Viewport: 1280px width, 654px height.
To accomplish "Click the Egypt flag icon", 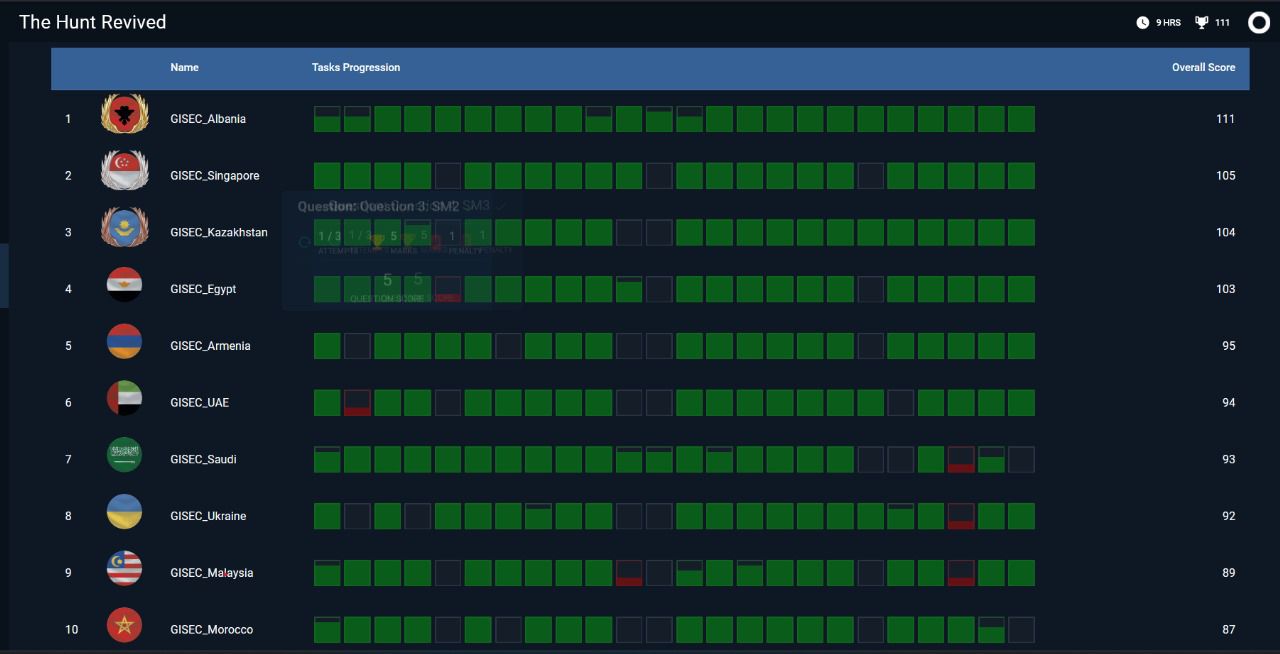I will 125,285.
